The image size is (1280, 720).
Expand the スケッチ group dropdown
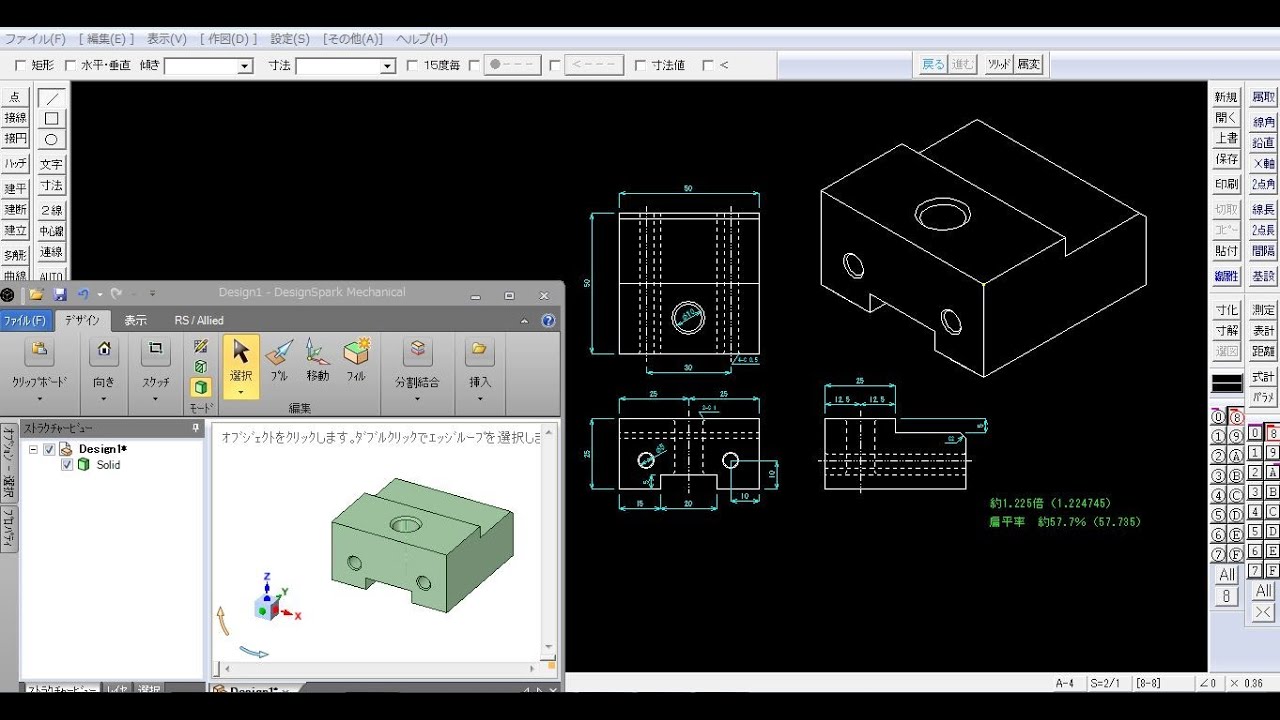(x=155, y=398)
